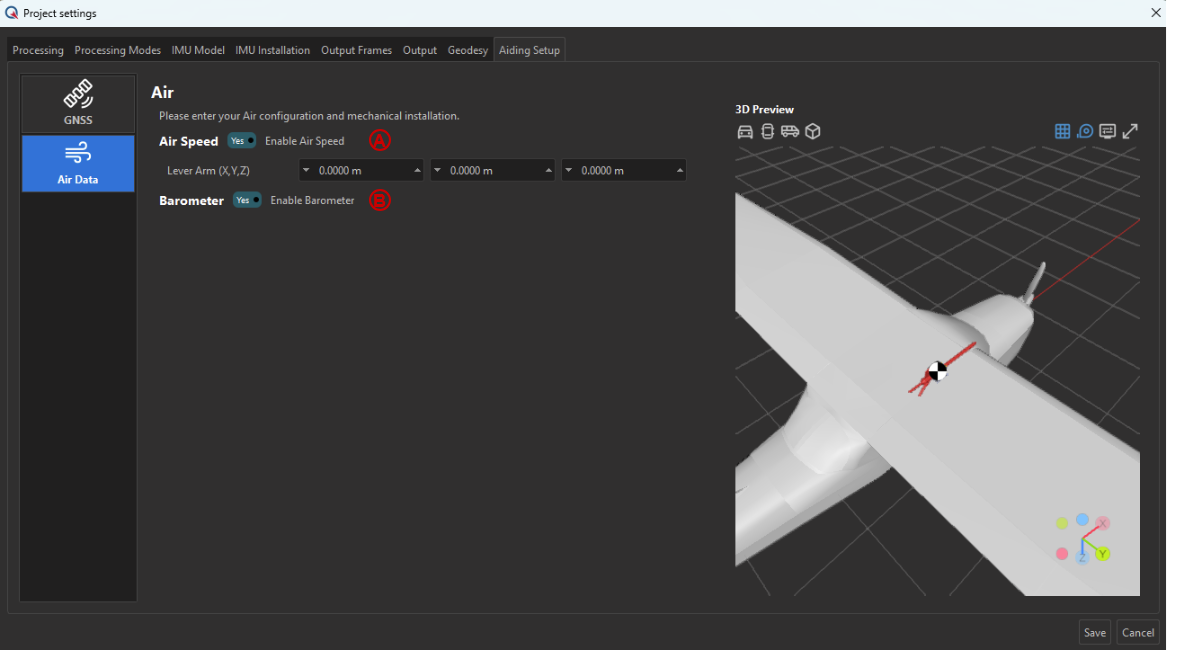Image resolution: width=1186 pixels, height=670 pixels.
Task: Select the Air Data sidebar panel
Action: 78,162
